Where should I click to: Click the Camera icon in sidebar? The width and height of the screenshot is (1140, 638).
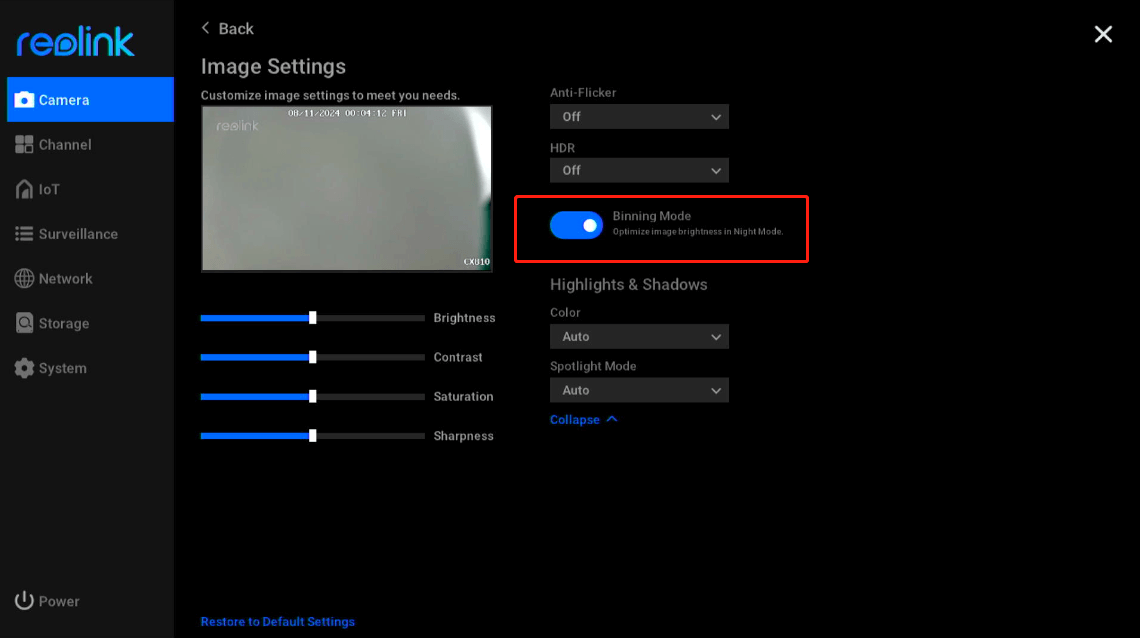coord(24,100)
